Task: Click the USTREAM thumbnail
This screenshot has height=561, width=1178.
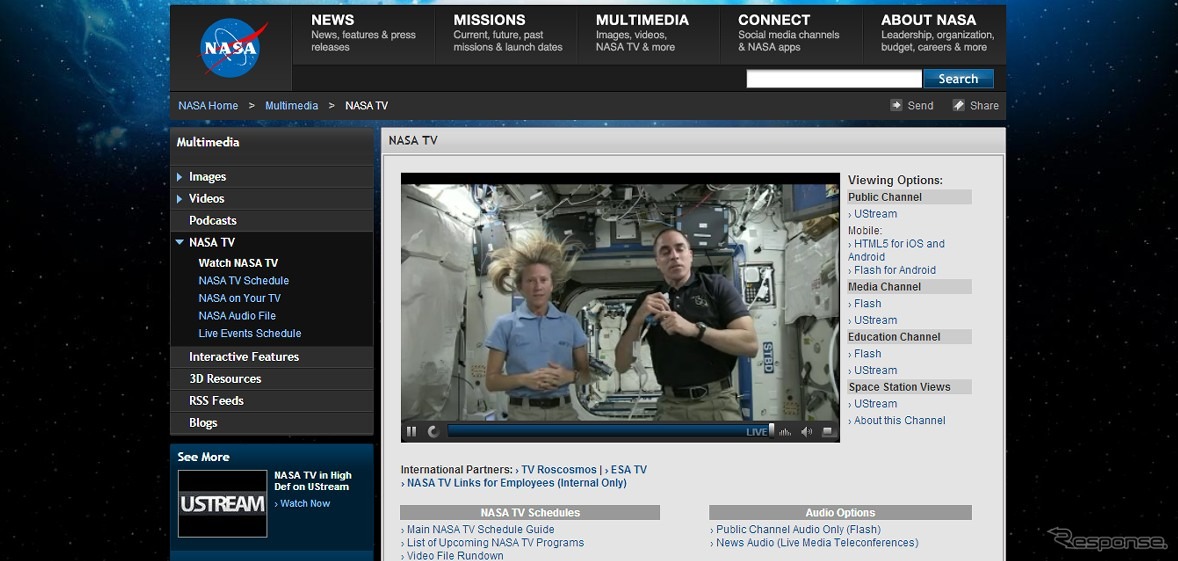Action: tap(222, 504)
